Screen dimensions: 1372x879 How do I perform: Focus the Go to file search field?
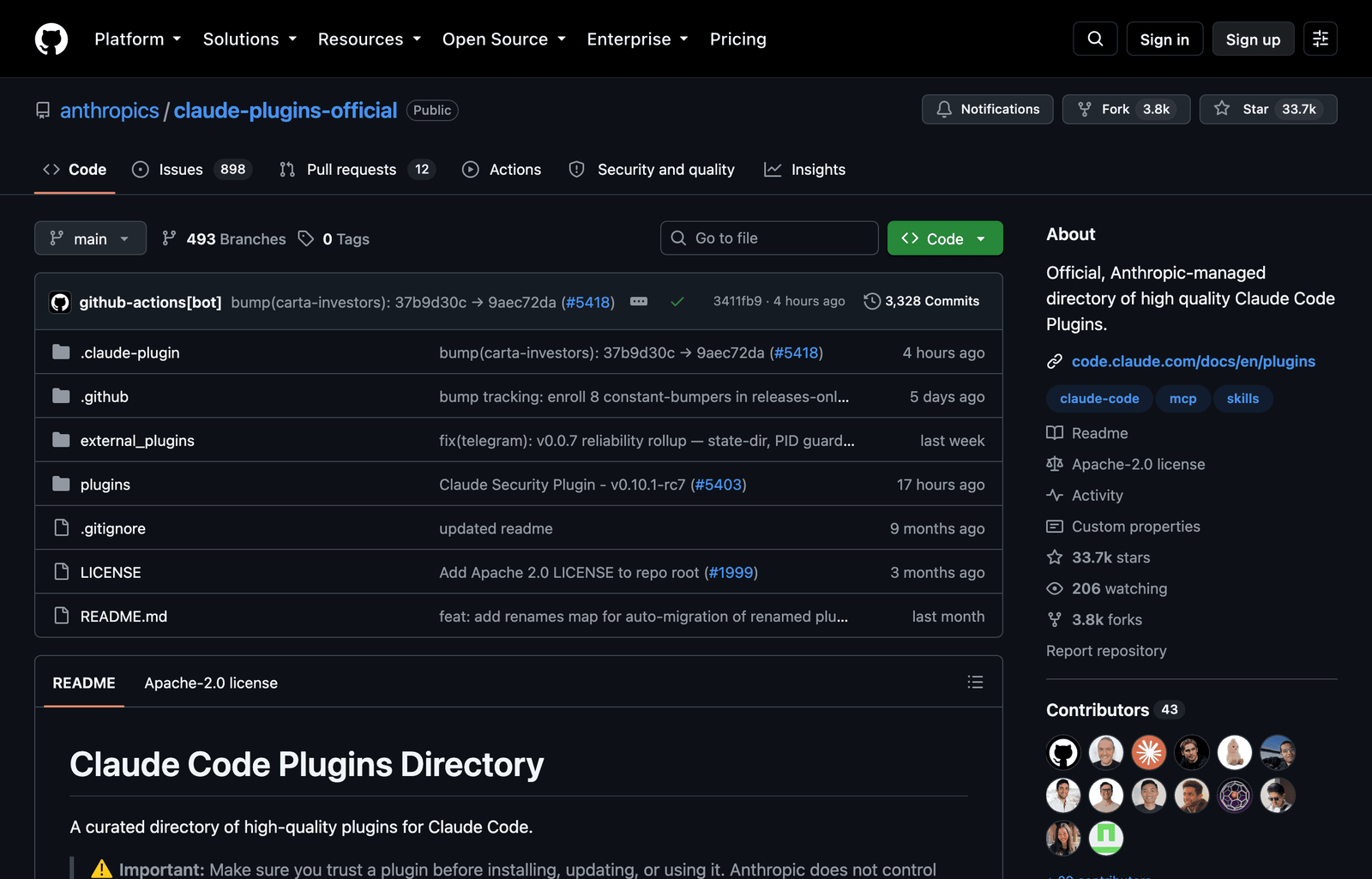click(769, 238)
